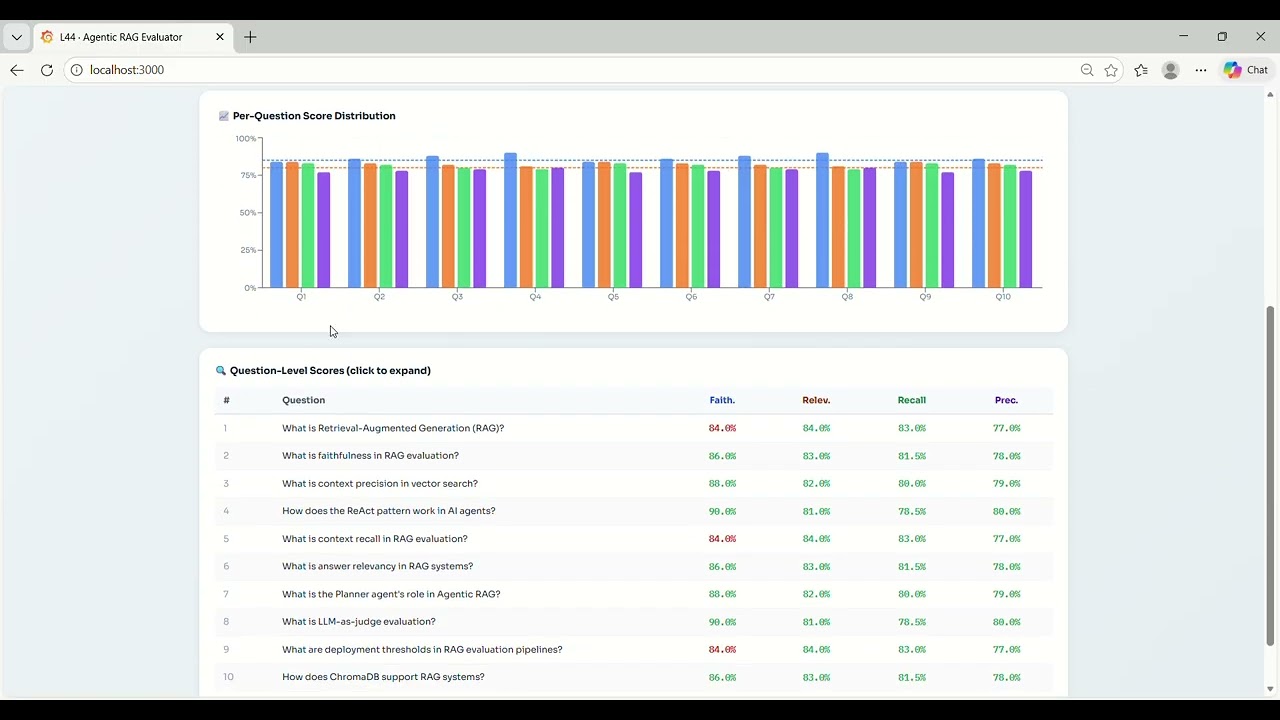
Task: Click the scrollbar up arrow
Action: coord(1270,95)
